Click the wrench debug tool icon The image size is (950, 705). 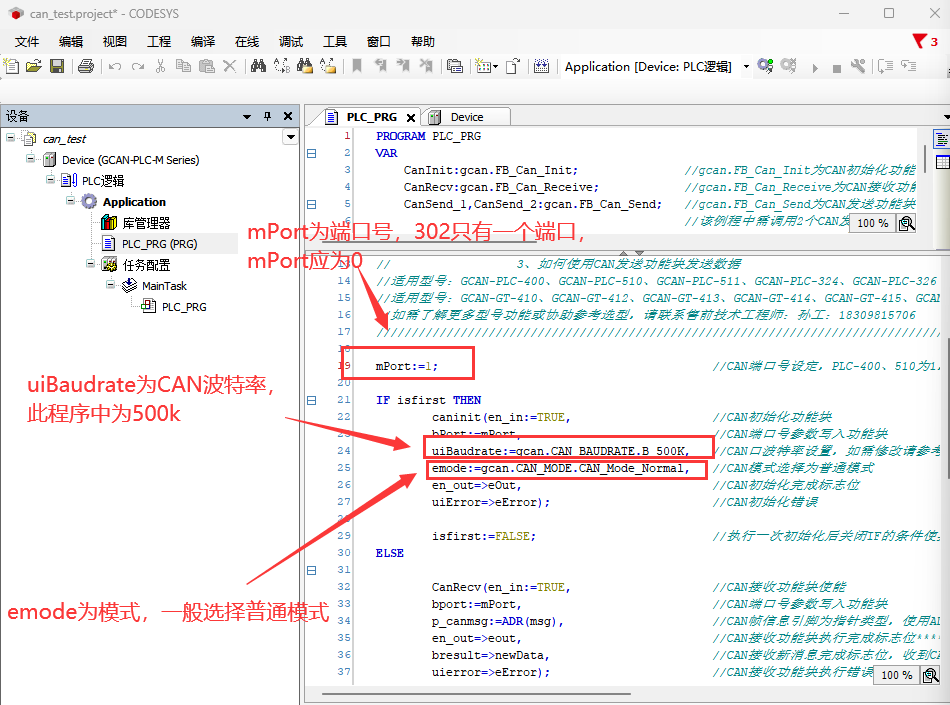858,66
